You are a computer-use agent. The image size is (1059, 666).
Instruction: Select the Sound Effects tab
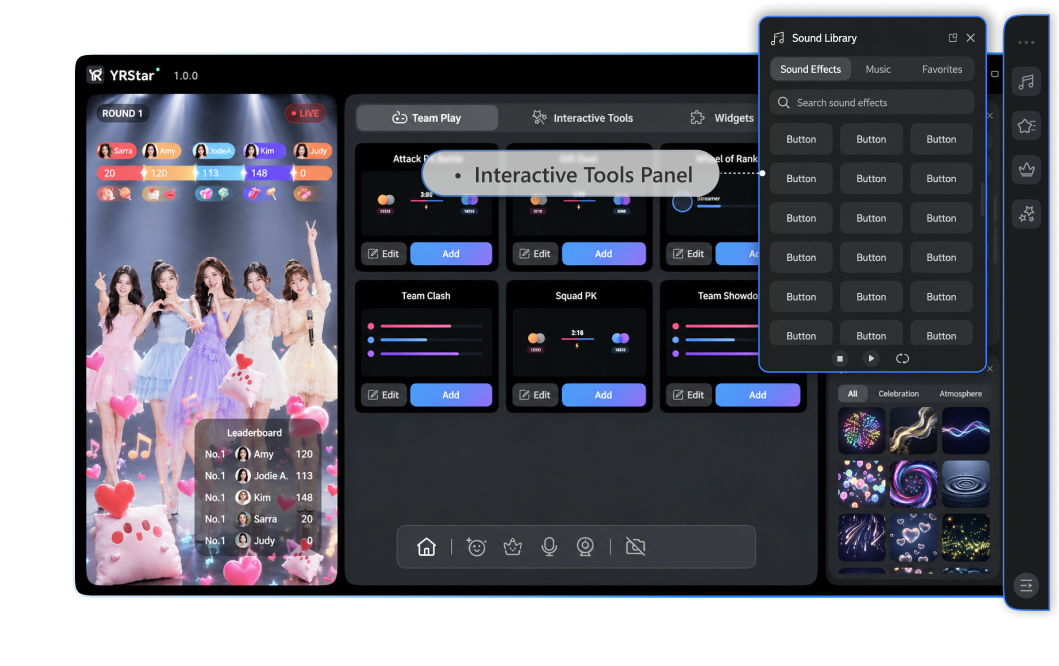[810, 69]
